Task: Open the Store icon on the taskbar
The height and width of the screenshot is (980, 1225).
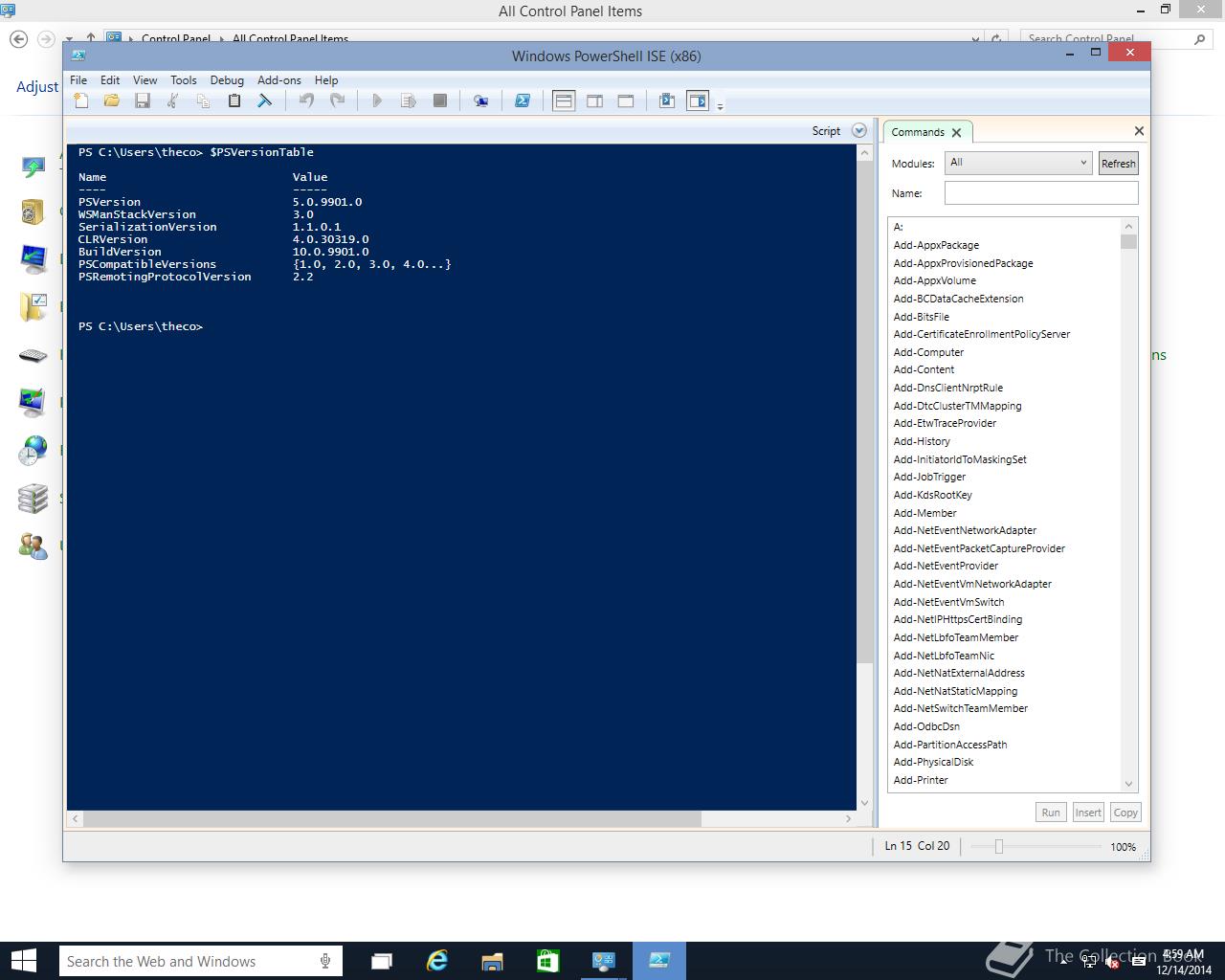Action: [547, 961]
